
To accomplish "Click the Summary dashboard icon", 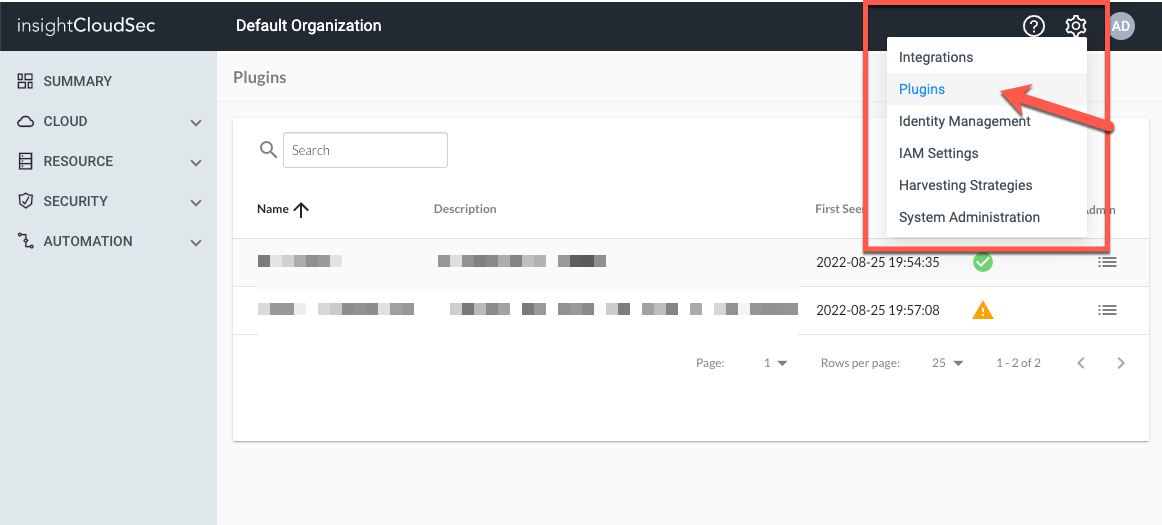I will coord(25,81).
